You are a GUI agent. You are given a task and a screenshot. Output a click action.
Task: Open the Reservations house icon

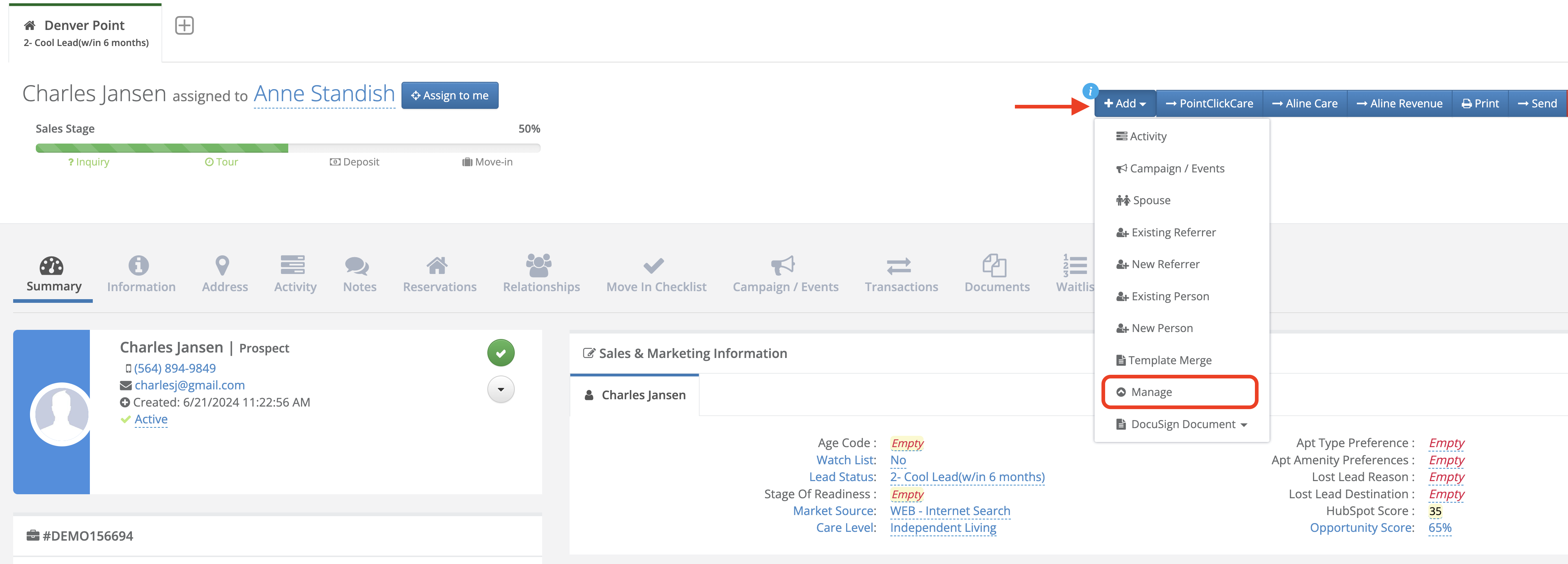437,265
